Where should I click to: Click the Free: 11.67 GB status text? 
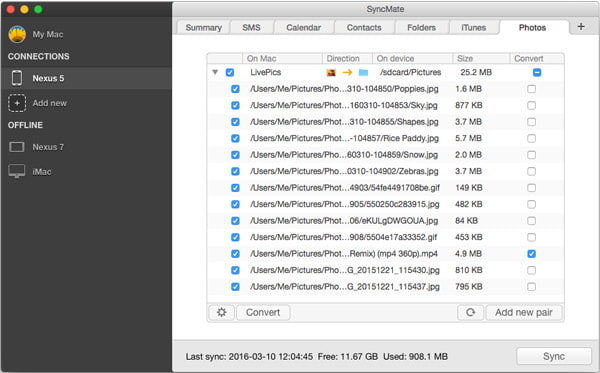[348, 357]
